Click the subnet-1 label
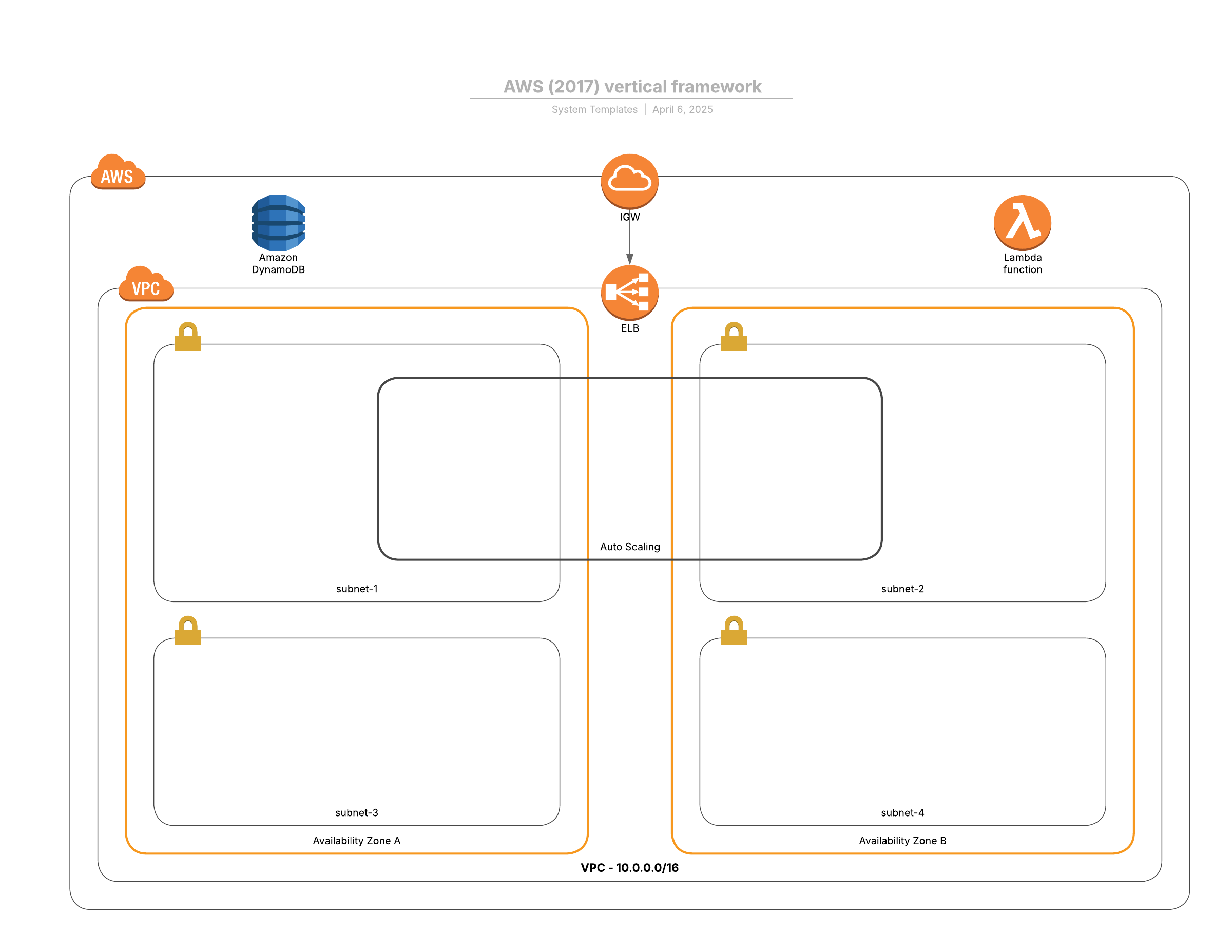The image size is (1232, 952). click(357, 589)
